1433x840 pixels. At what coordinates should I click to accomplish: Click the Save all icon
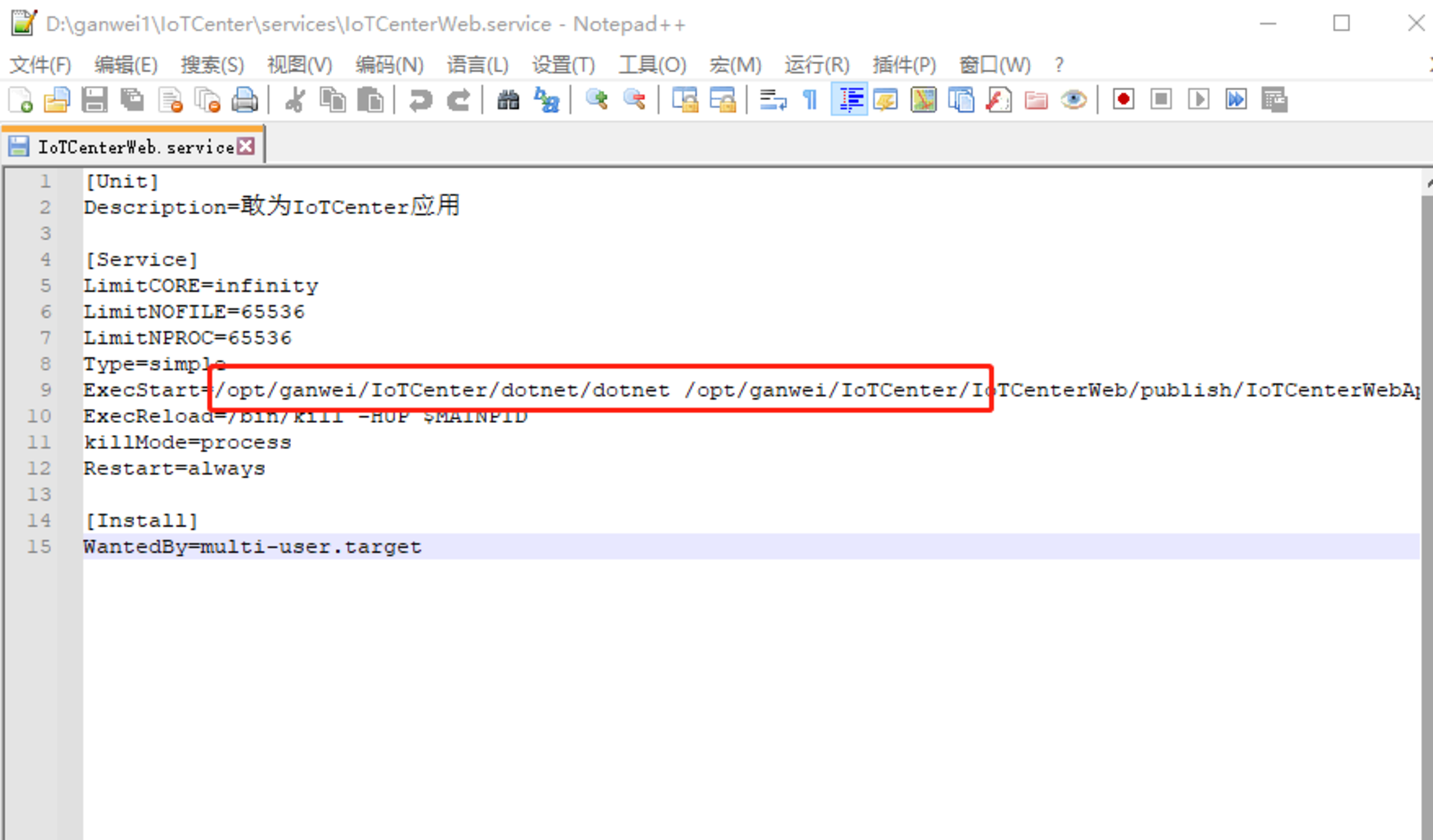(132, 100)
